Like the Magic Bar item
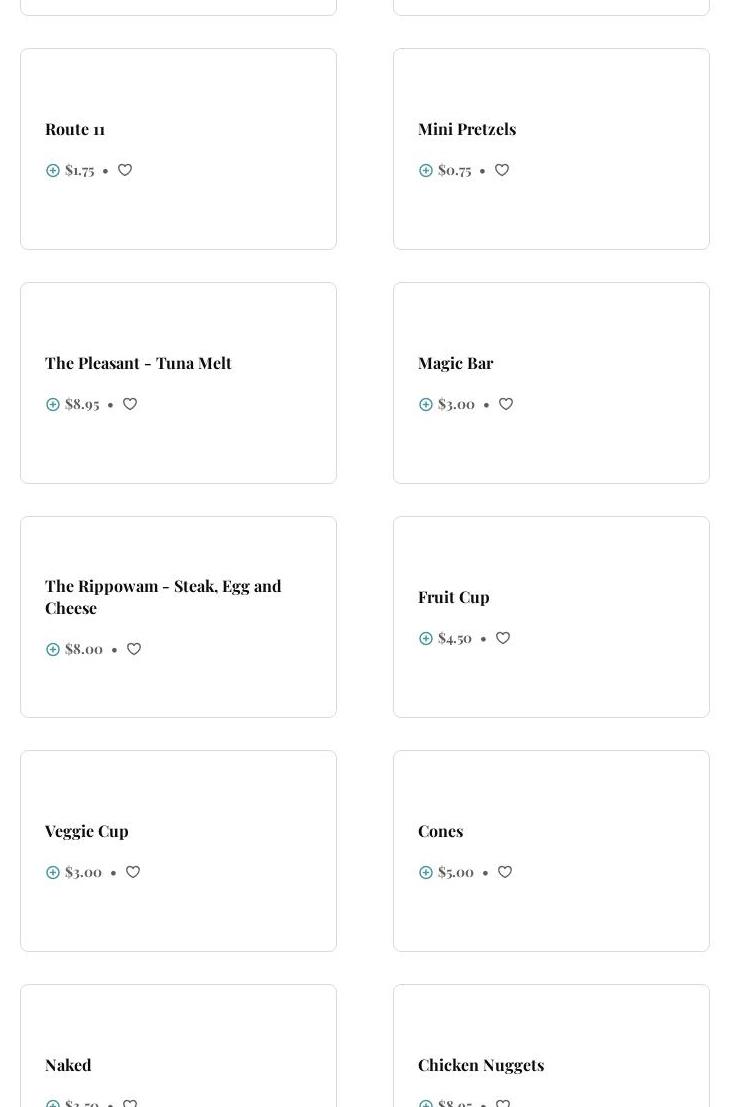 pos(506,404)
